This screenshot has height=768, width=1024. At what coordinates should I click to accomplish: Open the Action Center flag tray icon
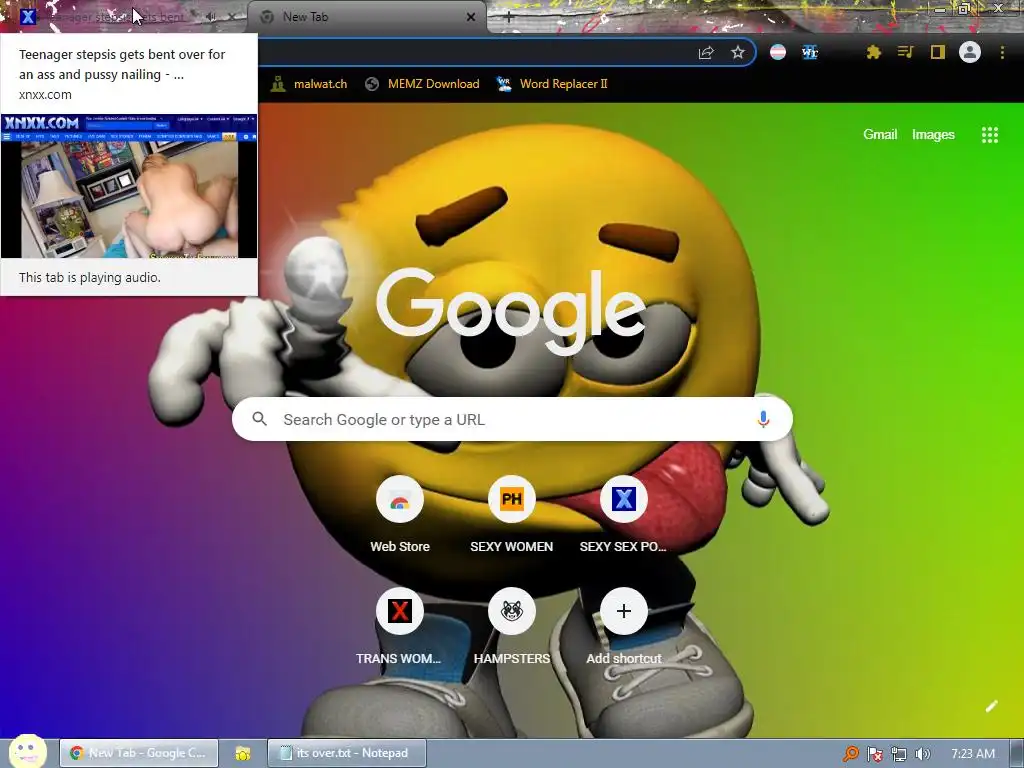click(874, 754)
